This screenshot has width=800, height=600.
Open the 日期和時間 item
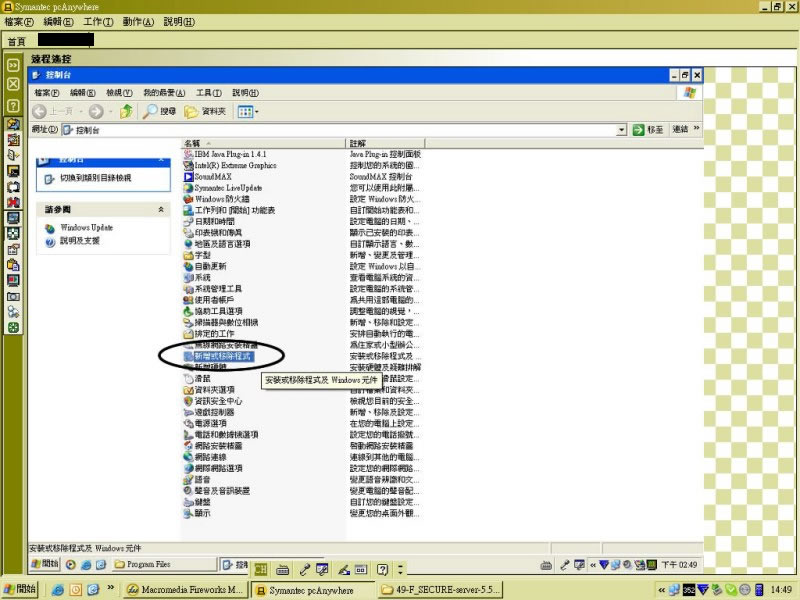pos(209,221)
